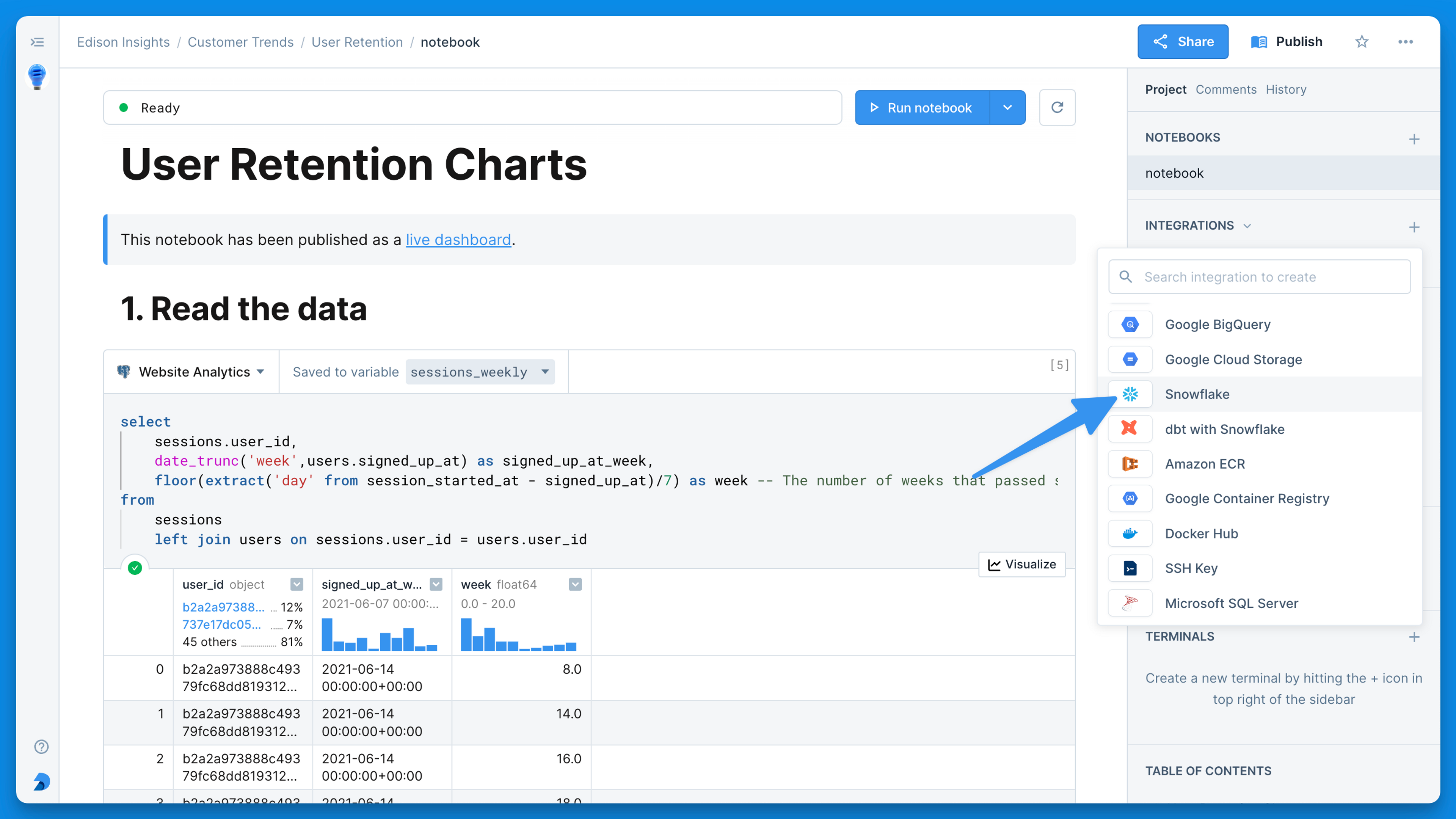Image resolution: width=1456 pixels, height=819 pixels.
Task: Choose the Snowflake integration
Action: point(1259,394)
